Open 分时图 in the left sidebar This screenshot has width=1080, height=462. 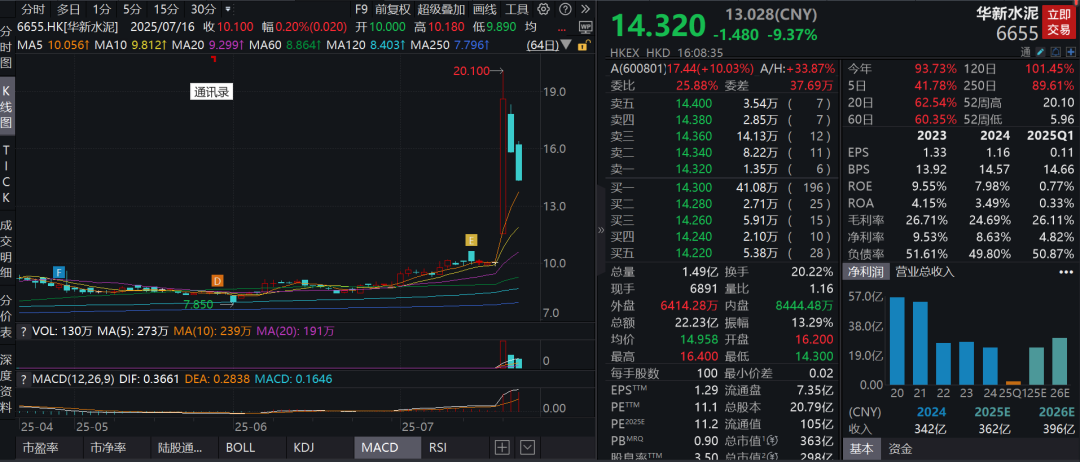6,49
